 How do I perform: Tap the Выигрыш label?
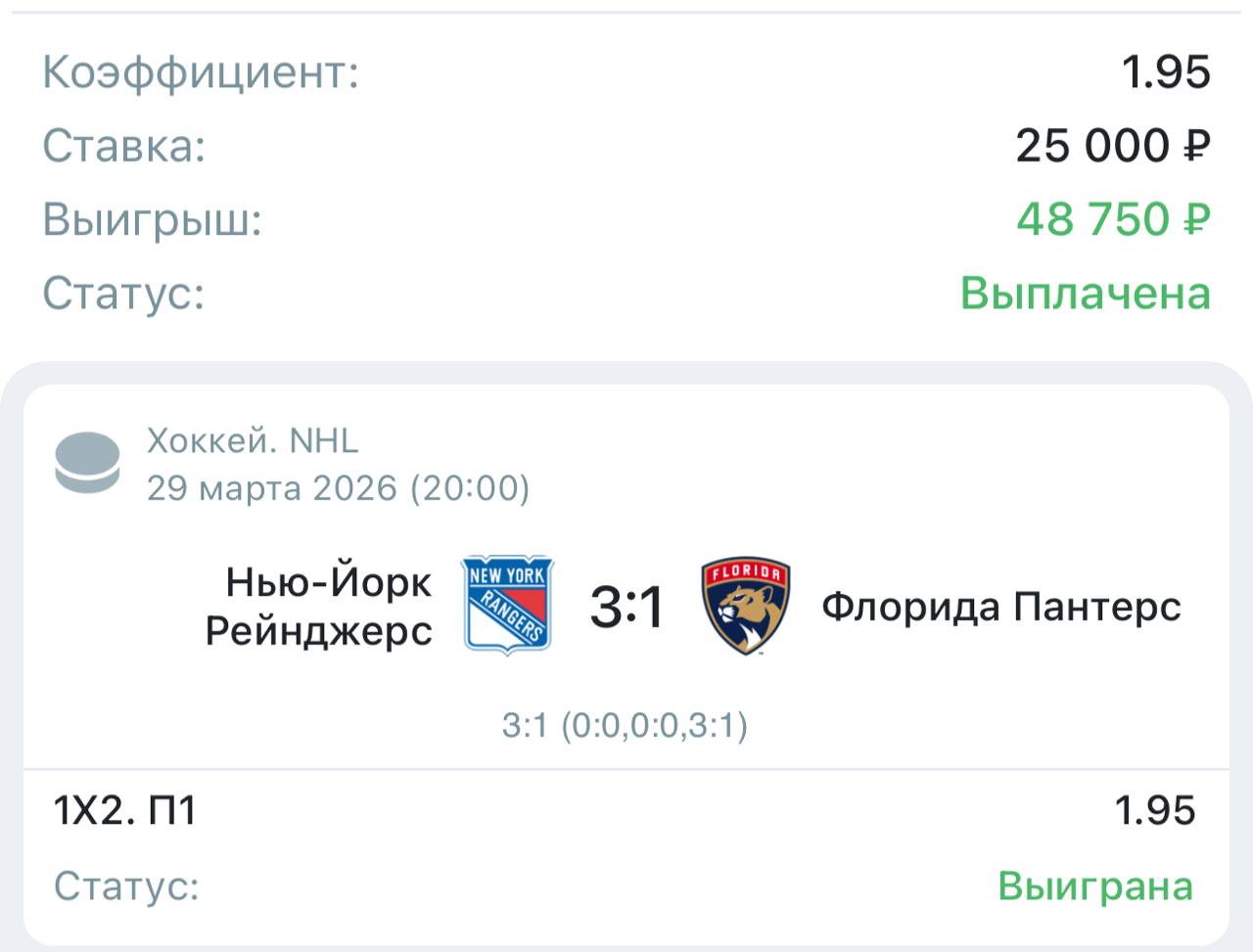coord(153,219)
